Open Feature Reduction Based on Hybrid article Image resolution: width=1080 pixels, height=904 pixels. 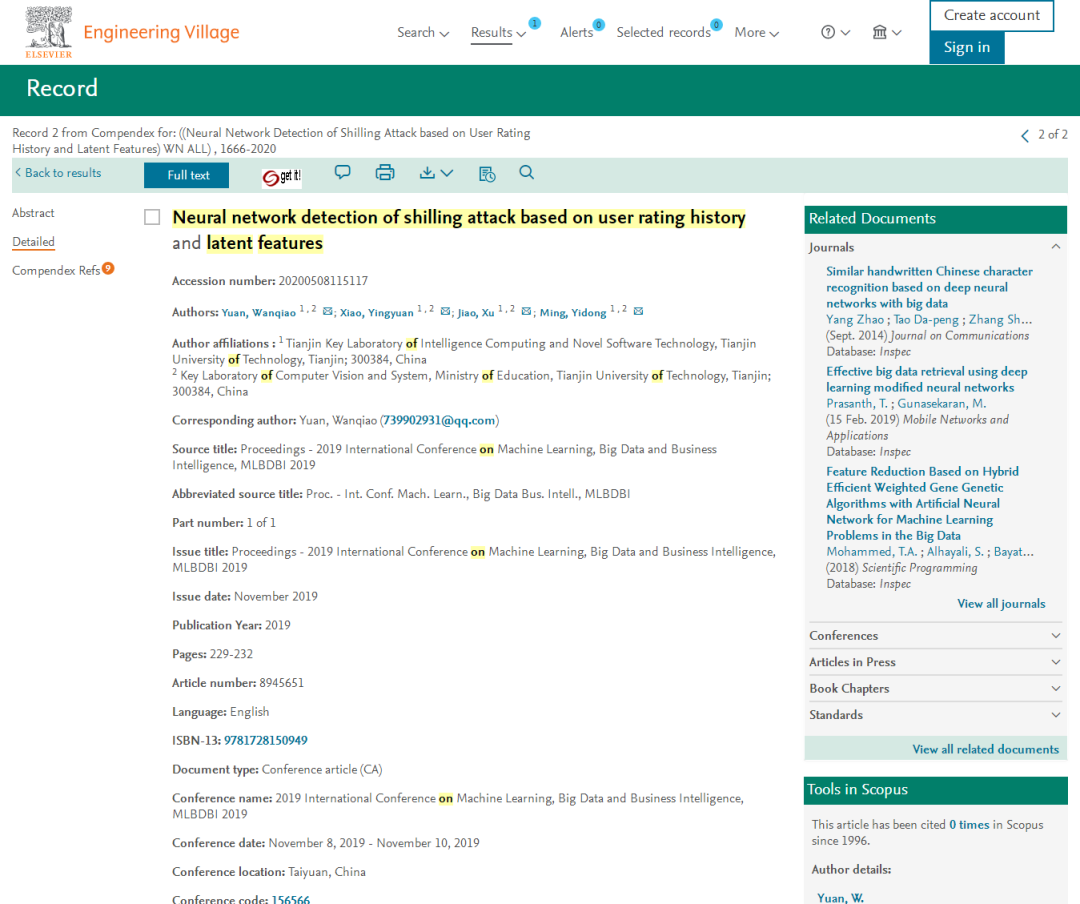coord(922,504)
